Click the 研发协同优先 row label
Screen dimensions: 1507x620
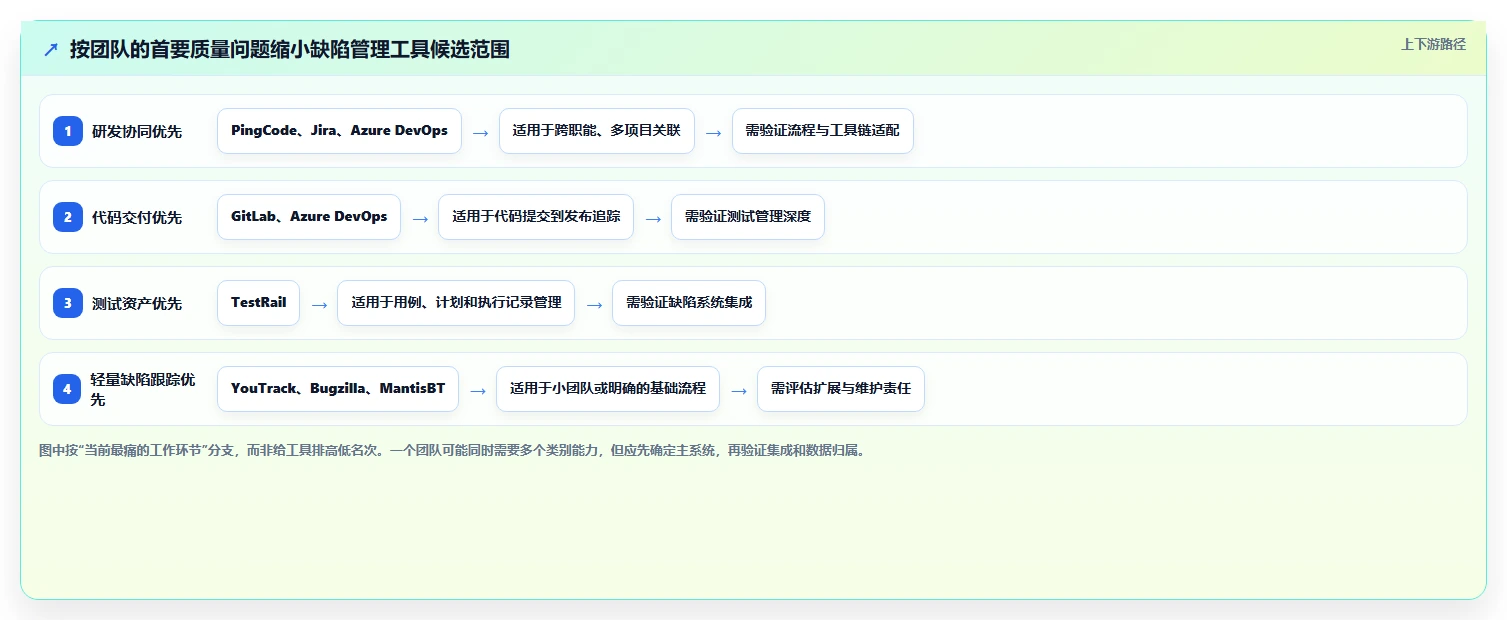pyautogui.click(x=137, y=131)
